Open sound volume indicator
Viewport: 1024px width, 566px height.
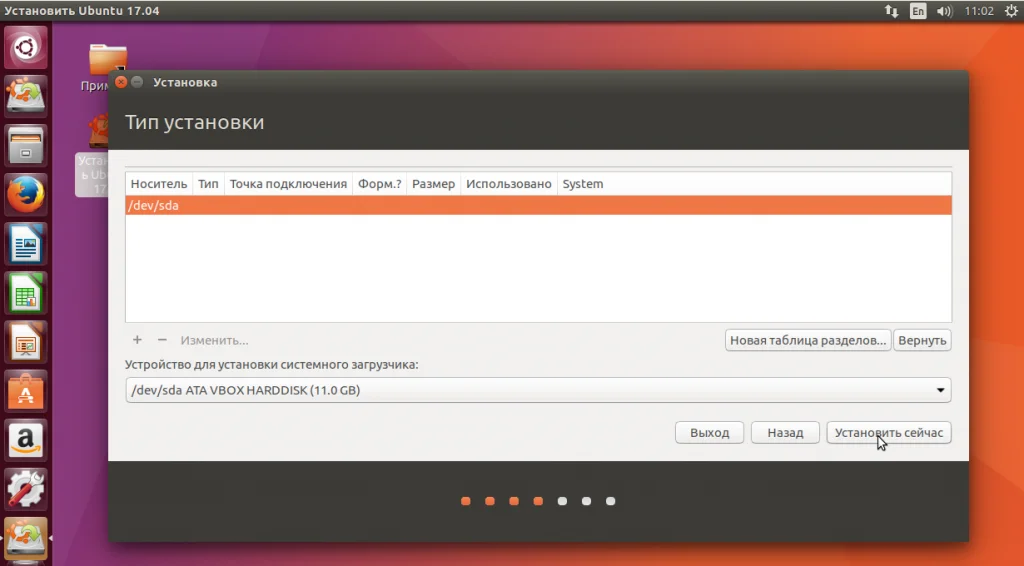(944, 11)
